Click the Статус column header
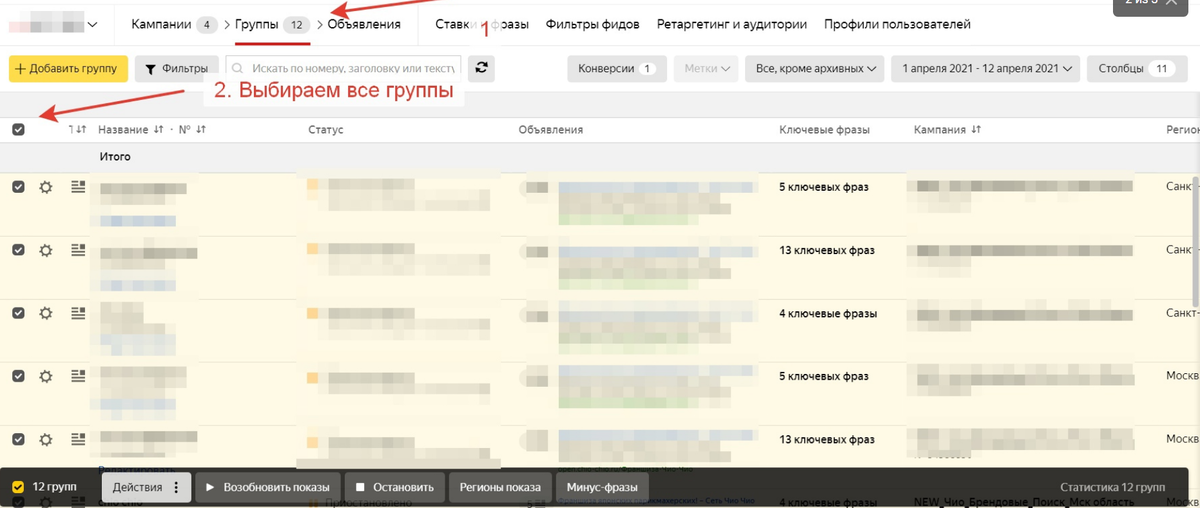Viewport: 1200px width, 508px height. 326,130
